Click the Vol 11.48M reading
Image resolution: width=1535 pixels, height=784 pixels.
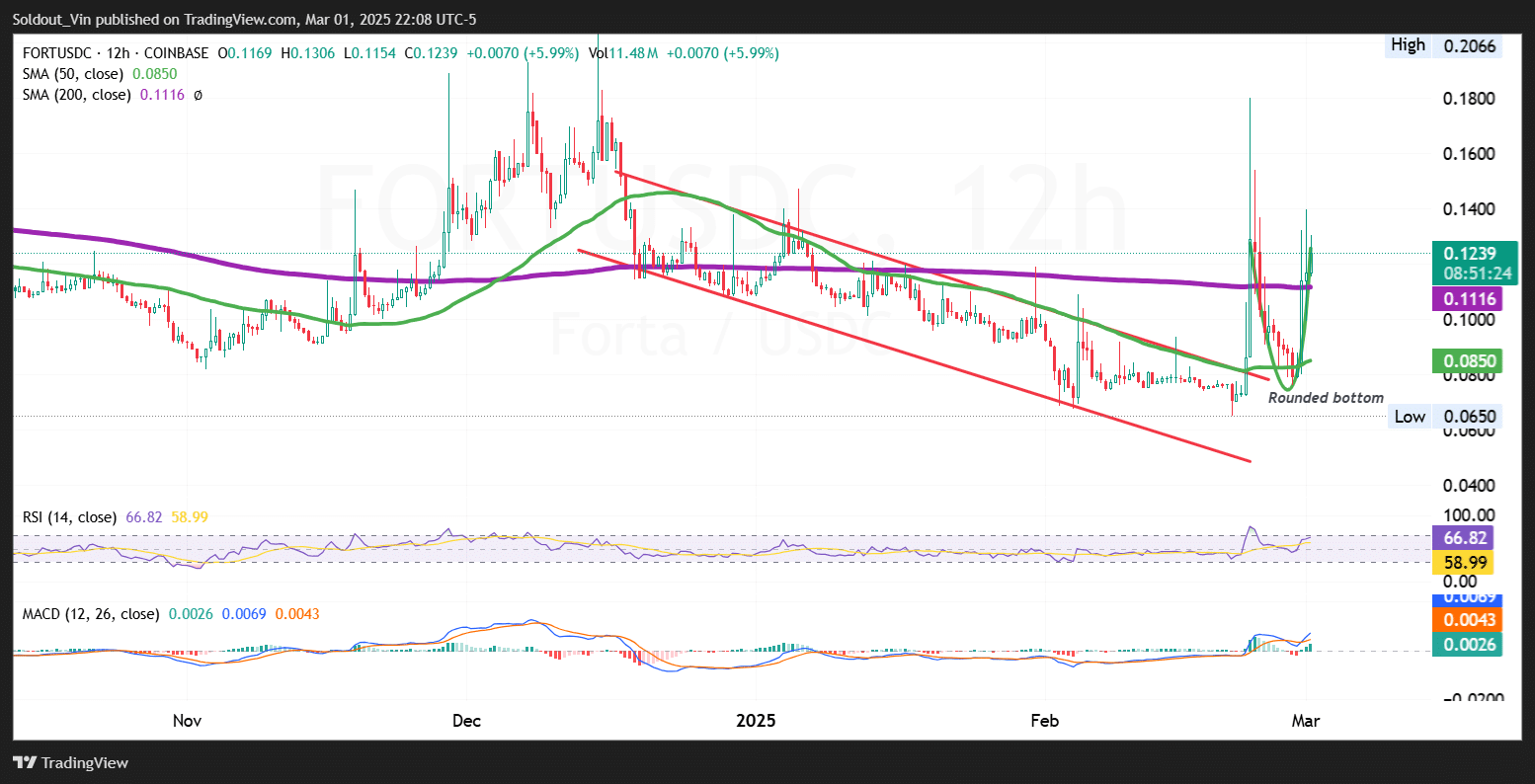pos(625,53)
